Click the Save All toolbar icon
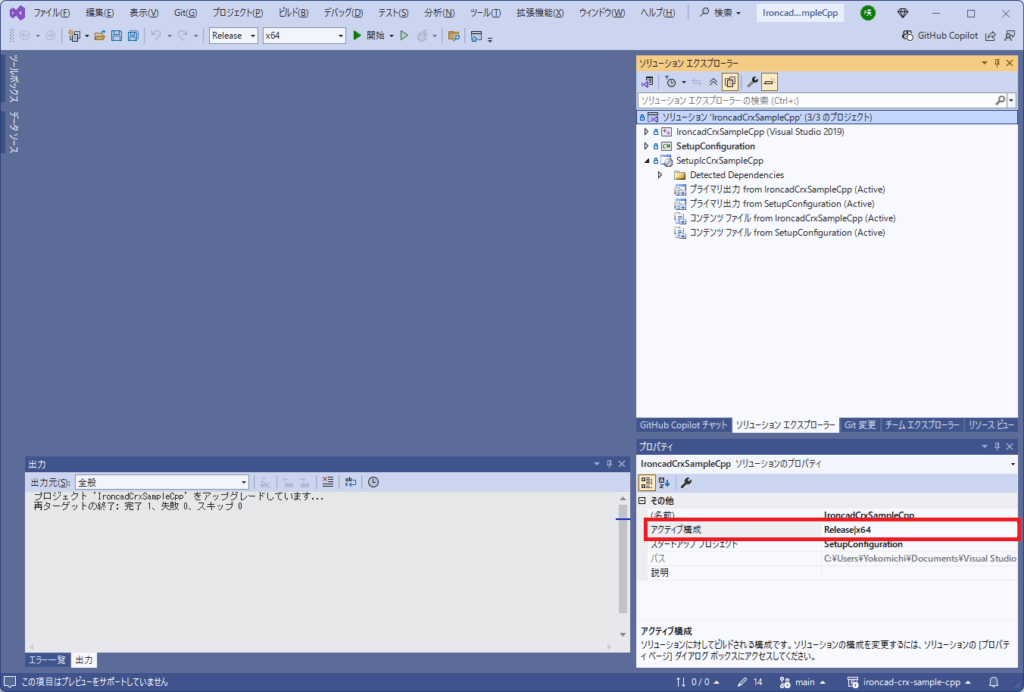Screen dimensions: 1024x692 [132, 35]
